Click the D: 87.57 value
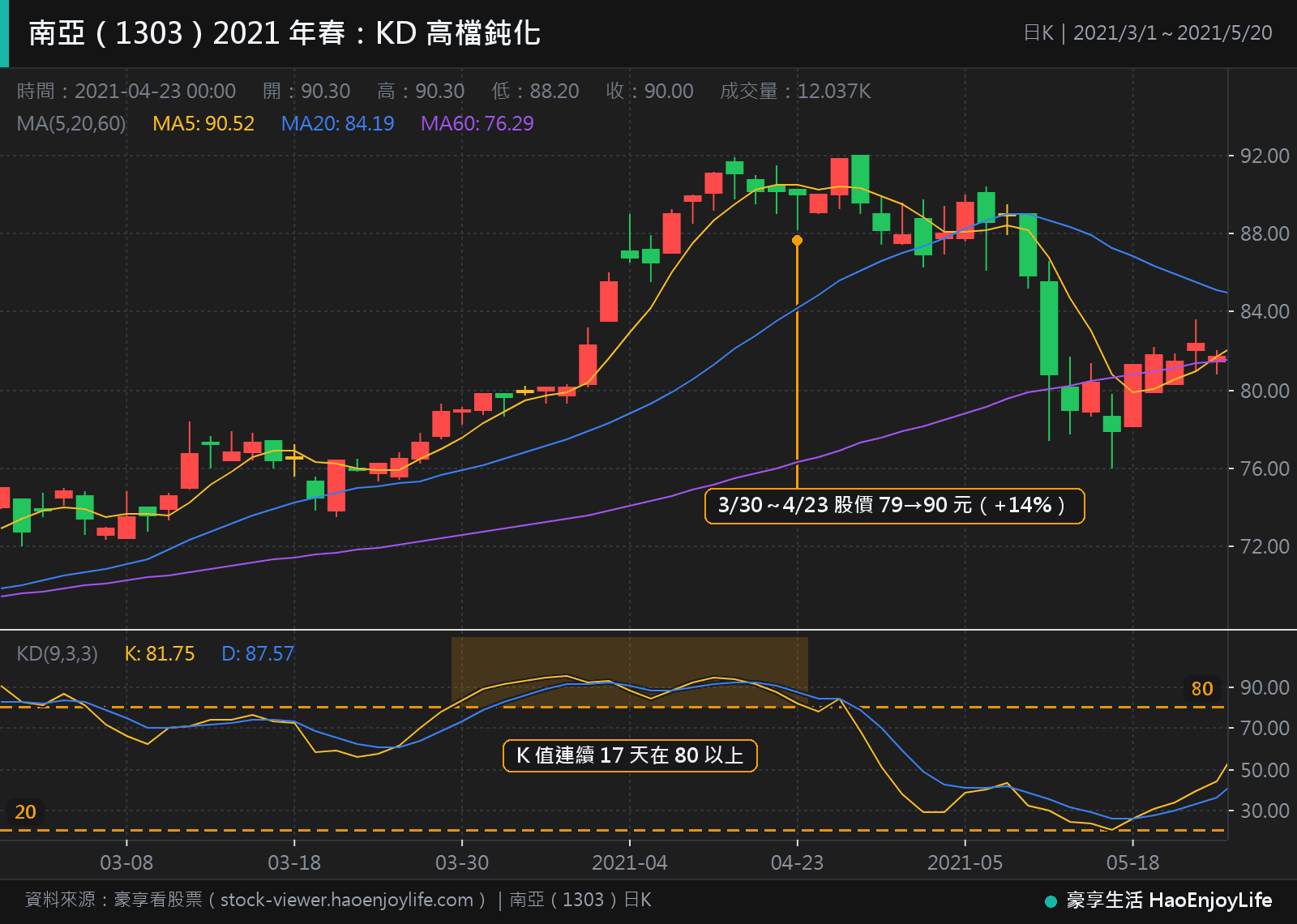The image size is (1297, 924). pyautogui.click(x=258, y=654)
